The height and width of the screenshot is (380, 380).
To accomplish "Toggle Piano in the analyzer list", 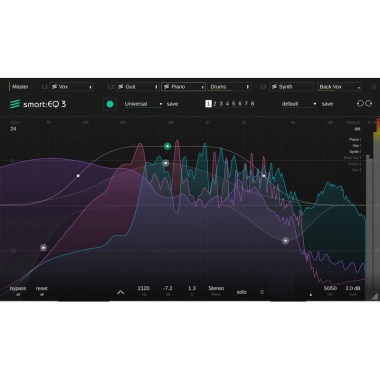I will (x=355, y=140).
